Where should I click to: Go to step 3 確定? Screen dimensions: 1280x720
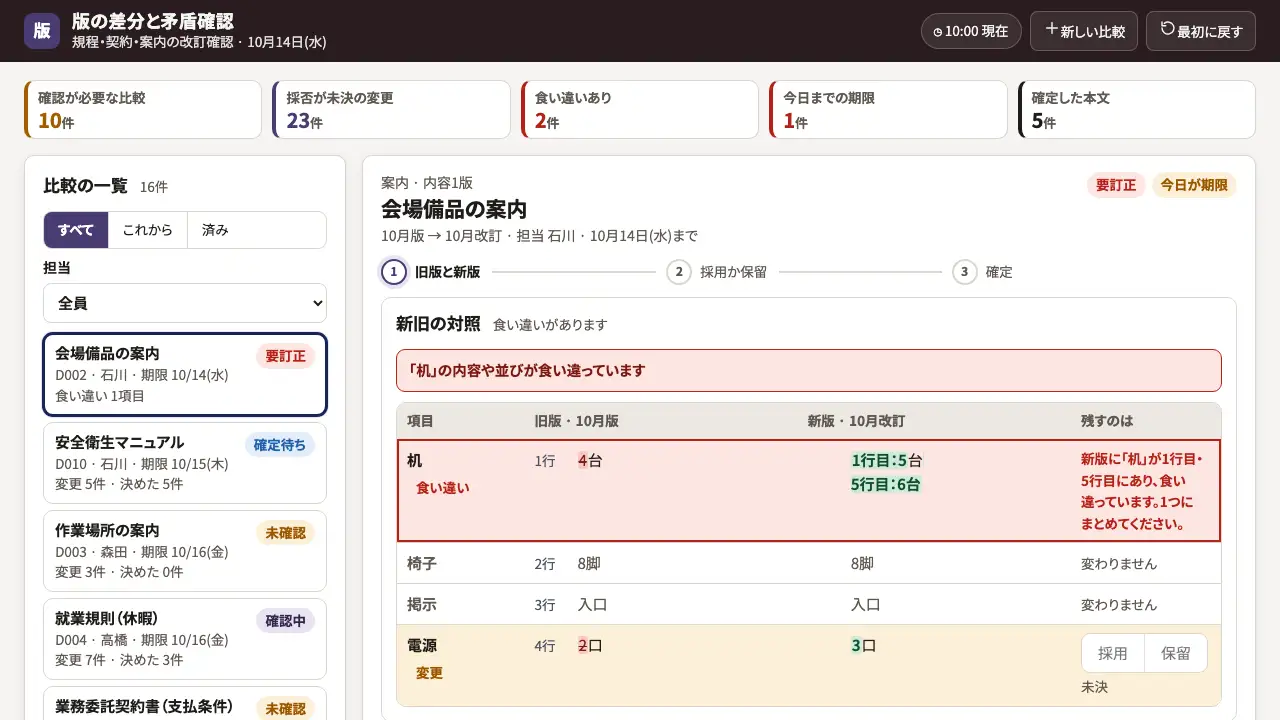tap(984, 272)
